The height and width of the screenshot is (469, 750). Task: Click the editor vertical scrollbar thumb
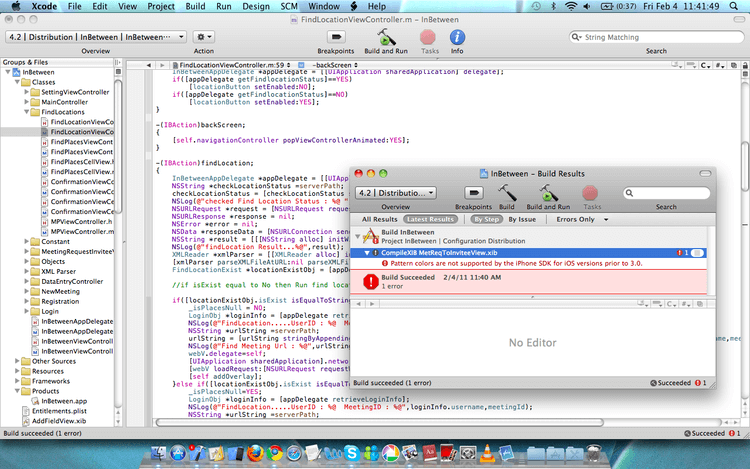point(745,165)
